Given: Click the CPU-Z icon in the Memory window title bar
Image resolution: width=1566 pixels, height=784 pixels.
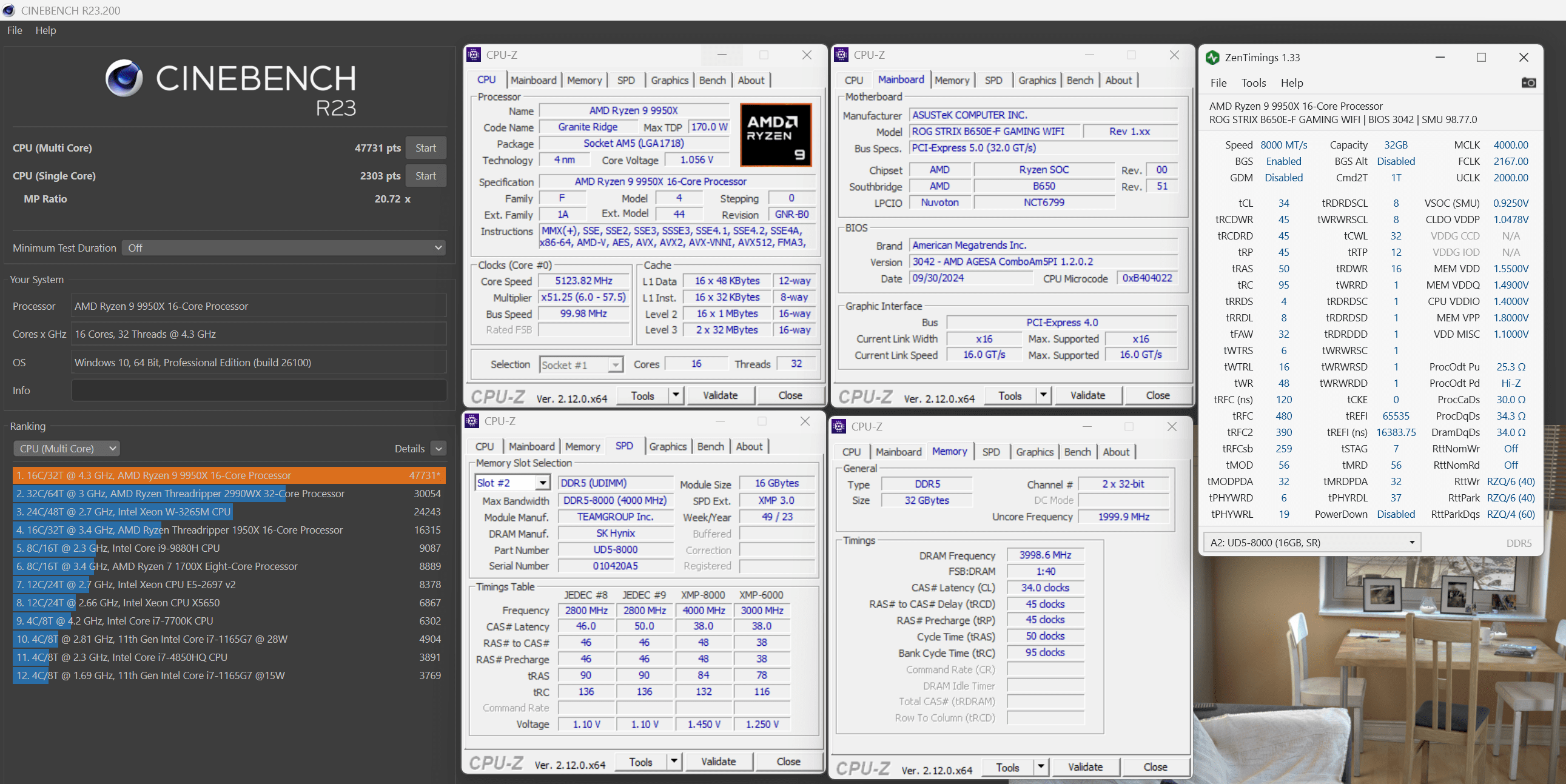Looking at the screenshot, I should (839, 427).
